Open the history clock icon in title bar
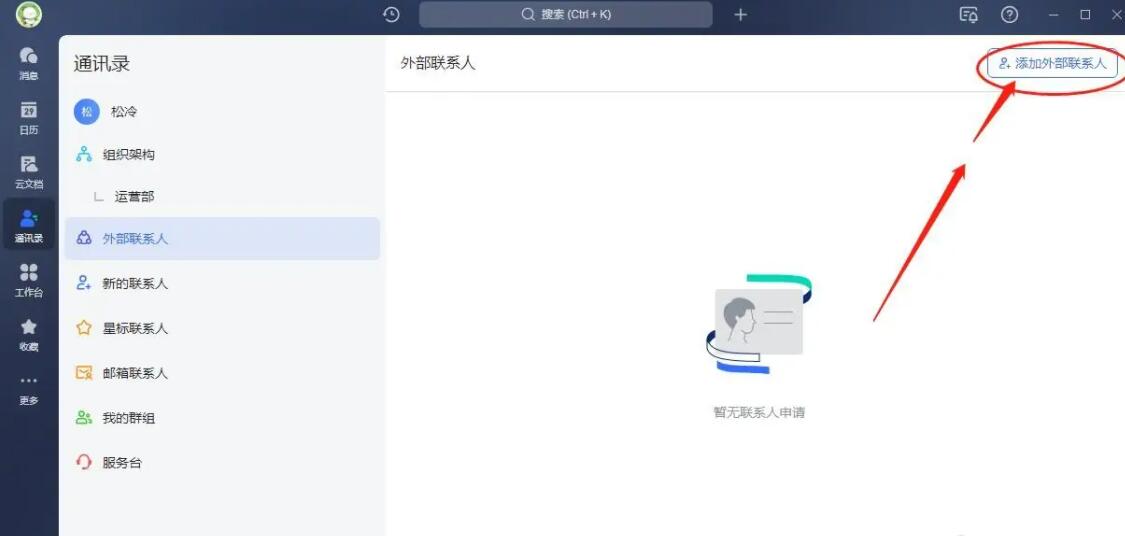 [x=391, y=14]
